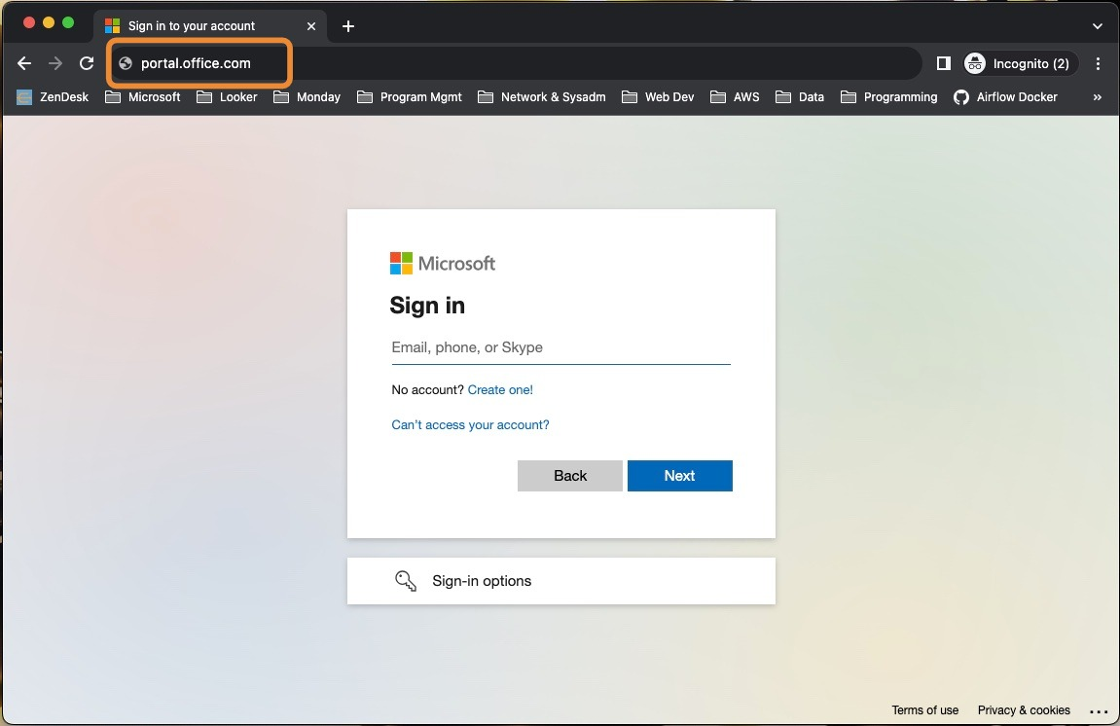This screenshot has height=726, width=1120.
Task: Open the Web Dev bookmarks folder
Action: coord(658,97)
